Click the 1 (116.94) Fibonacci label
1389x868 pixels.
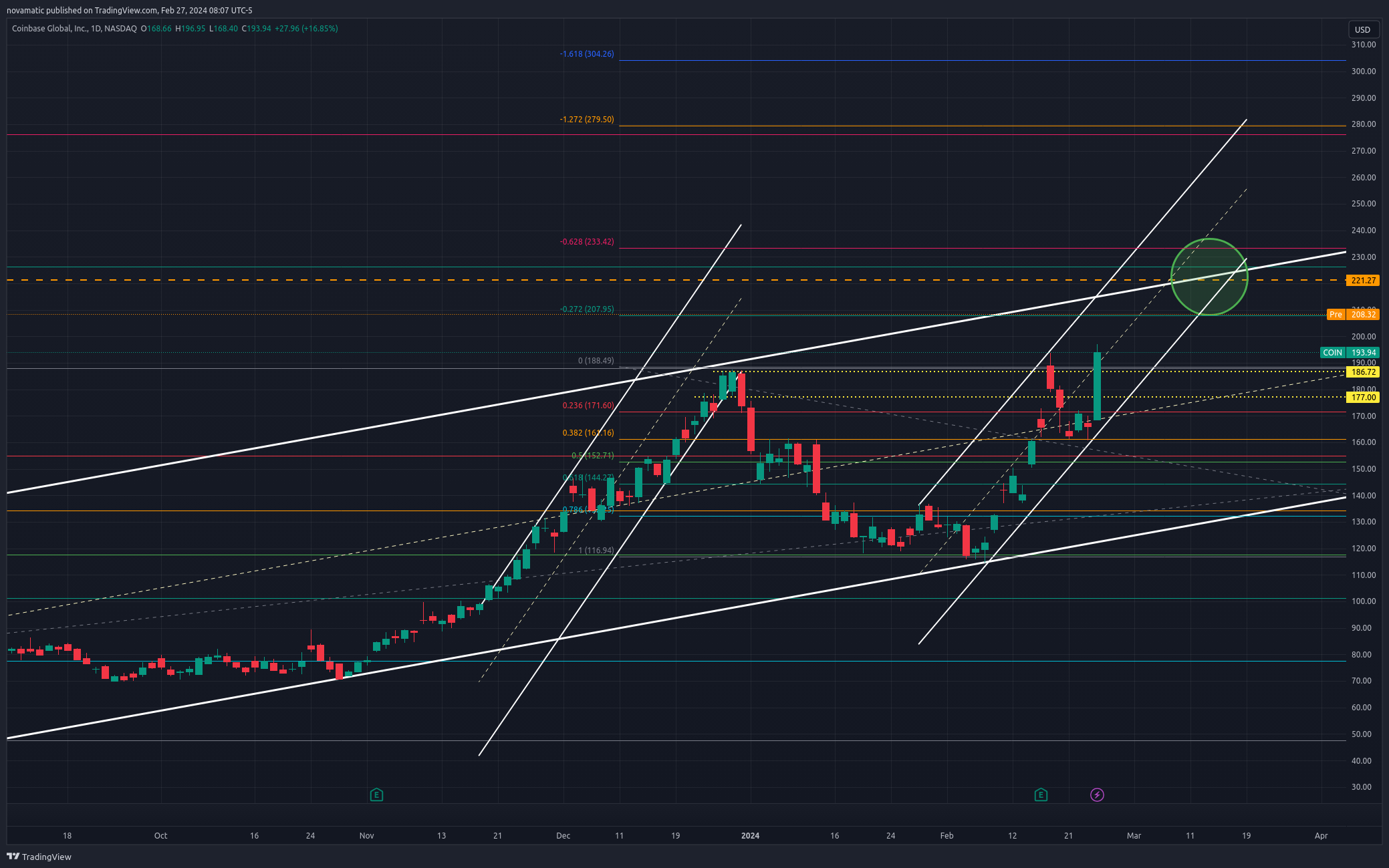[x=596, y=550]
